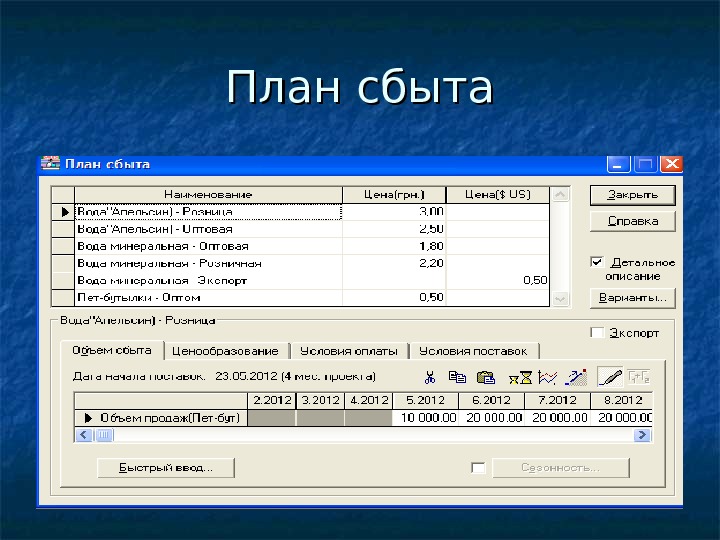The height and width of the screenshot is (540, 720).
Task: Select the Условия поставок tab
Action: pos(473,351)
